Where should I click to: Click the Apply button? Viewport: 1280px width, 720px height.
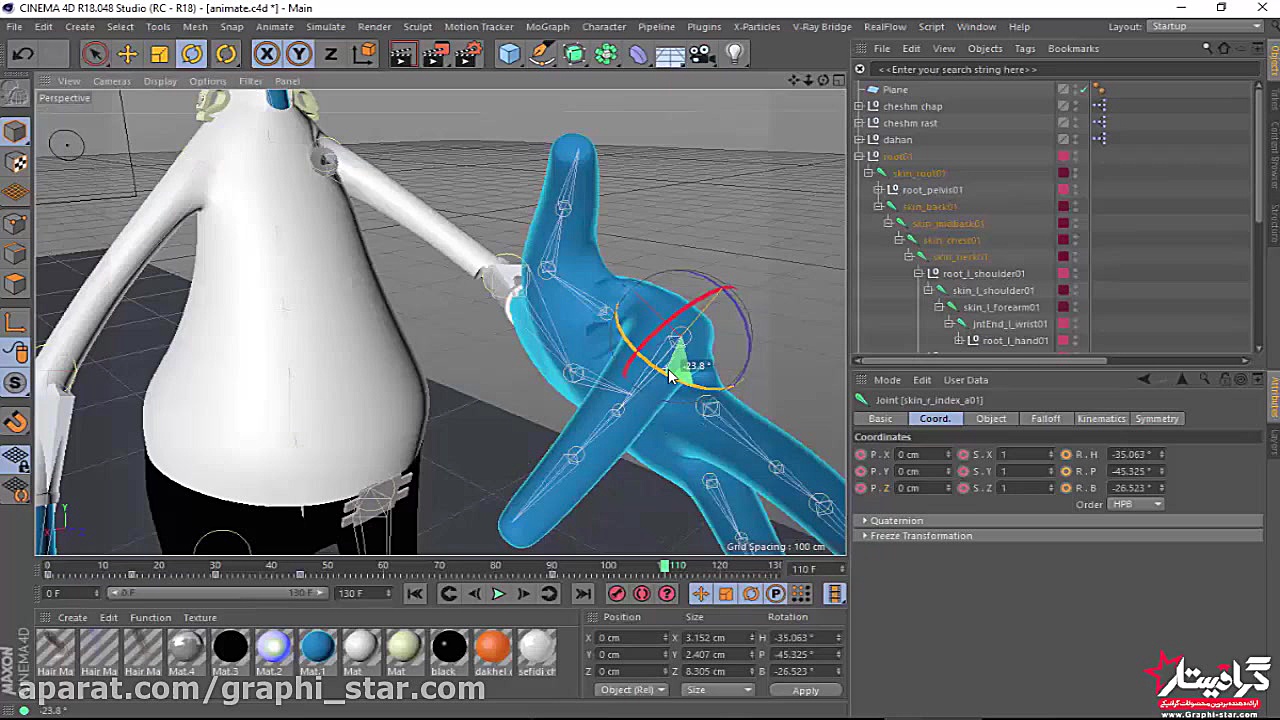[x=805, y=690]
